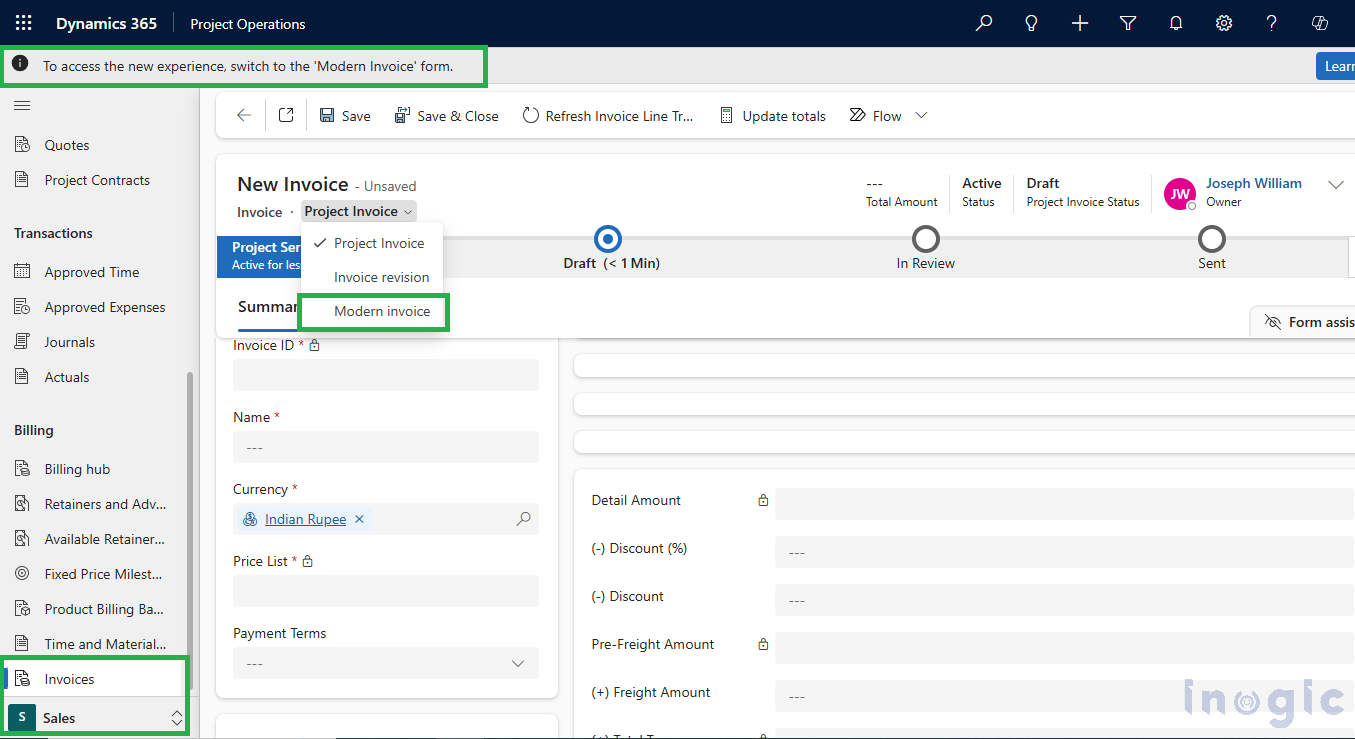The height and width of the screenshot is (739, 1355).
Task: Open the Payment Terms dropdown
Action: (518, 663)
